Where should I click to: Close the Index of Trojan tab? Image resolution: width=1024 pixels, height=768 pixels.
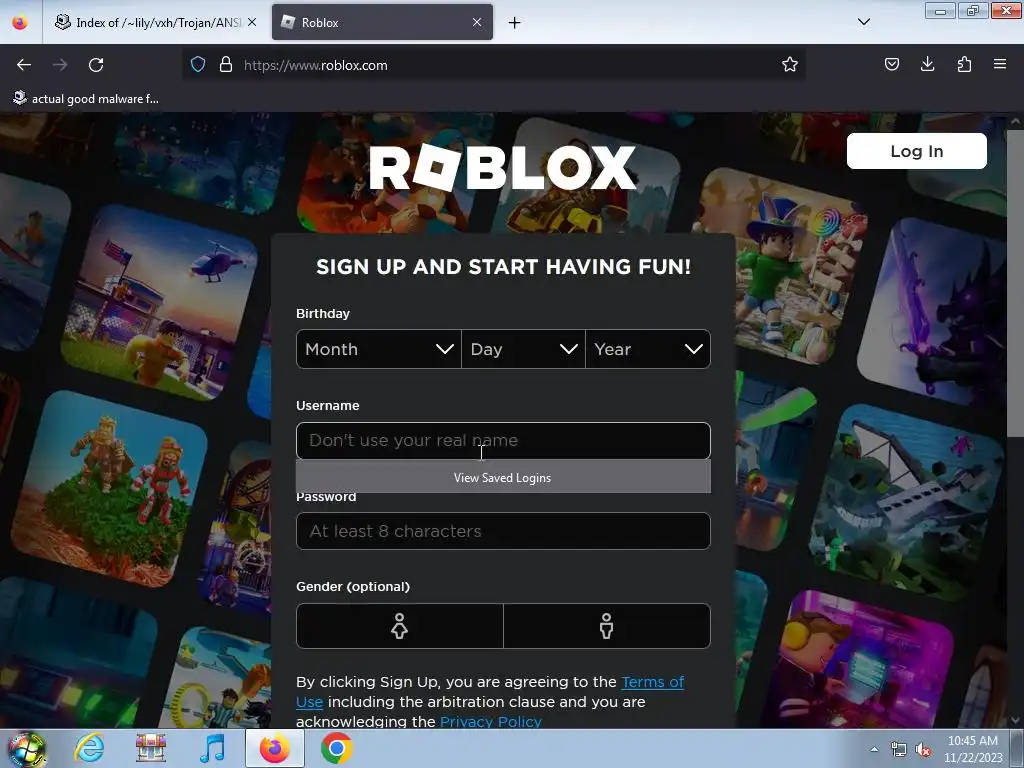(252, 22)
